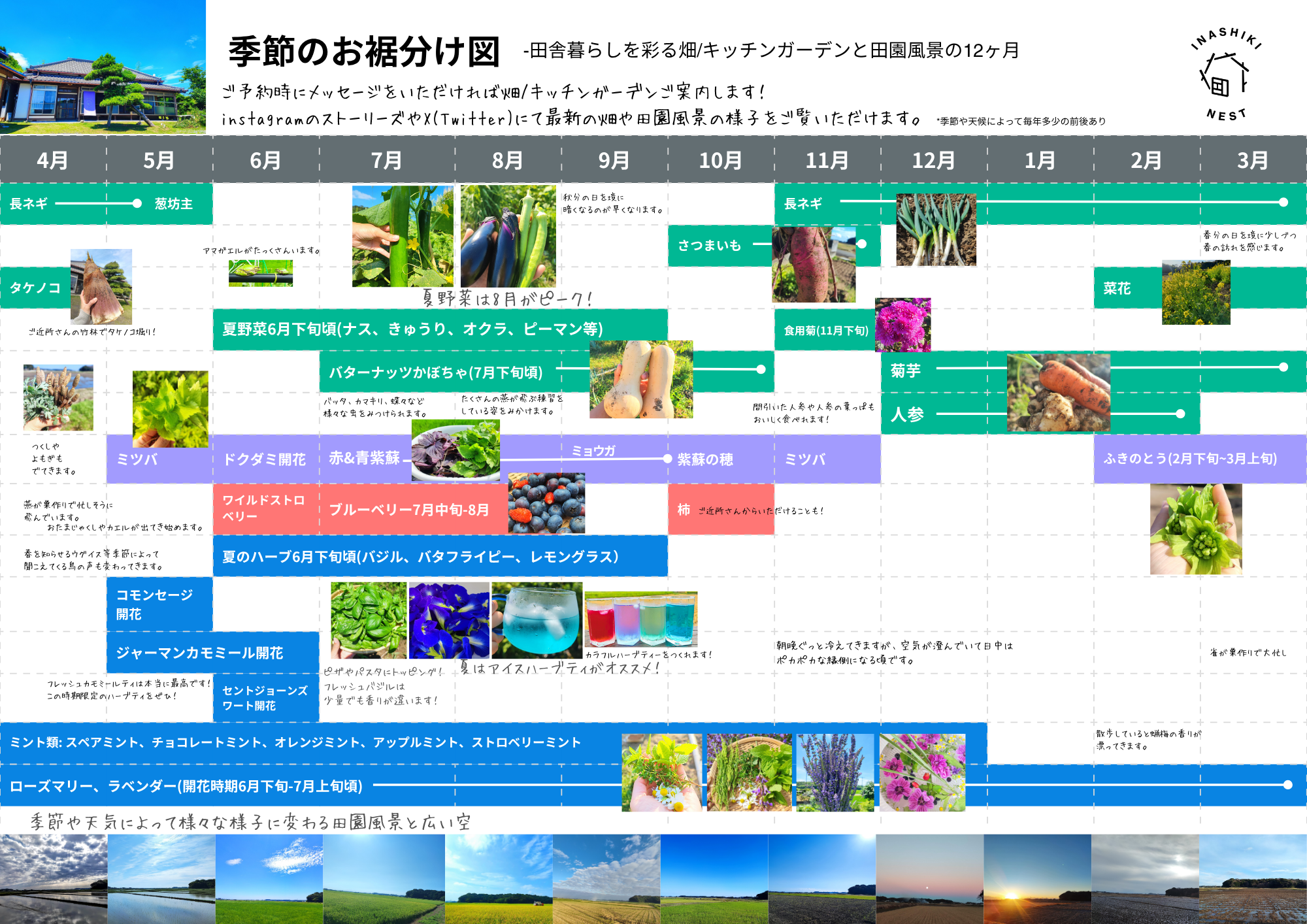Click the blue iced herb tea photo
This screenshot has width=1307, height=924.
pyautogui.click(x=537, y=619)
